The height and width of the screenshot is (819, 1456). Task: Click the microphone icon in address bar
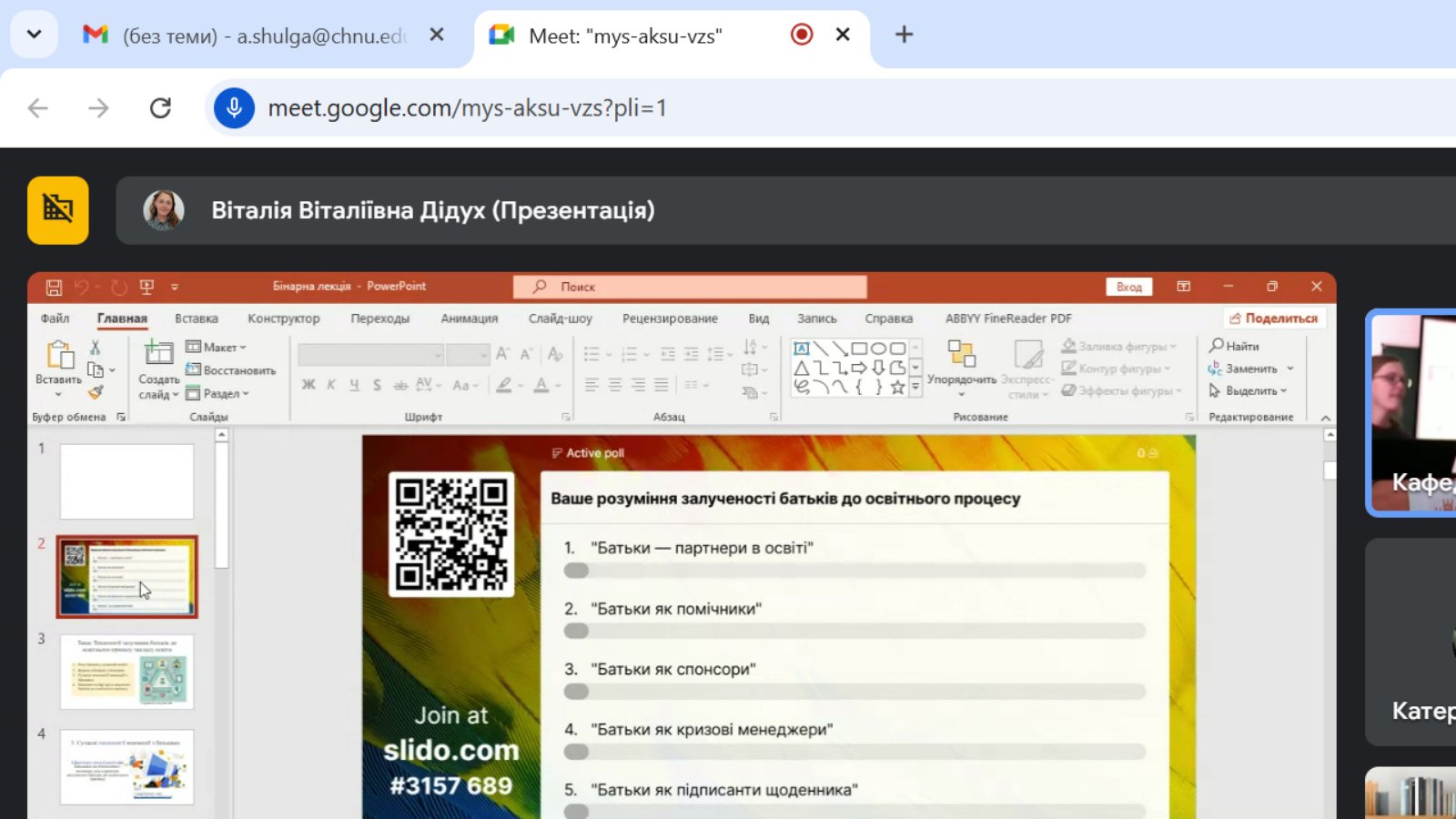tap(234, 108)
